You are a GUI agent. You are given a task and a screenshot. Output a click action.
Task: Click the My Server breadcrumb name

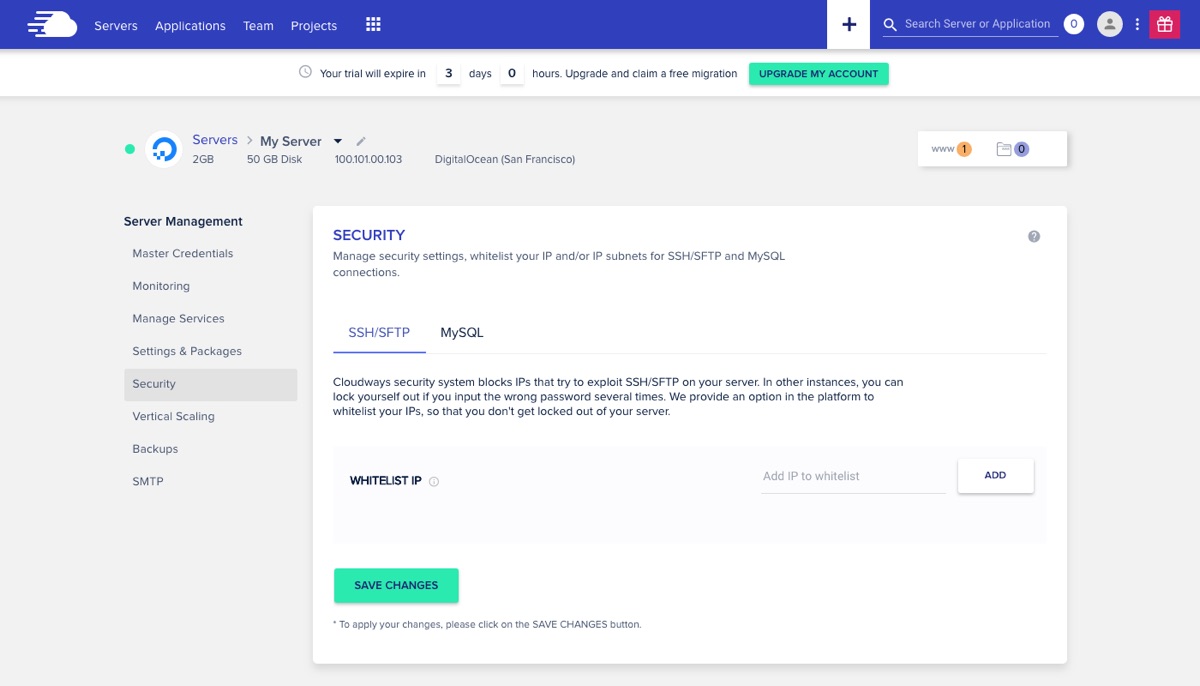[x=291, y=141]
